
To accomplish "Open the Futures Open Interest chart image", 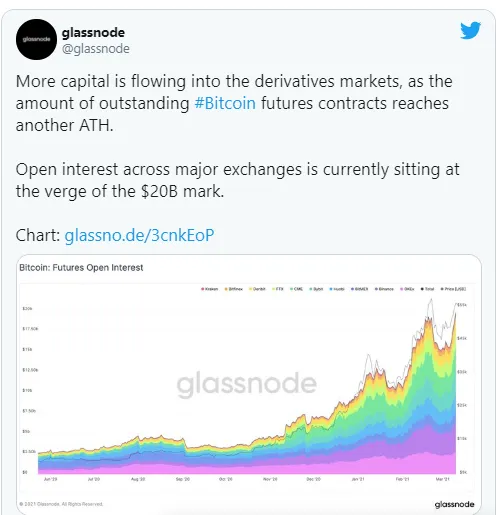I will pos(249,384).
